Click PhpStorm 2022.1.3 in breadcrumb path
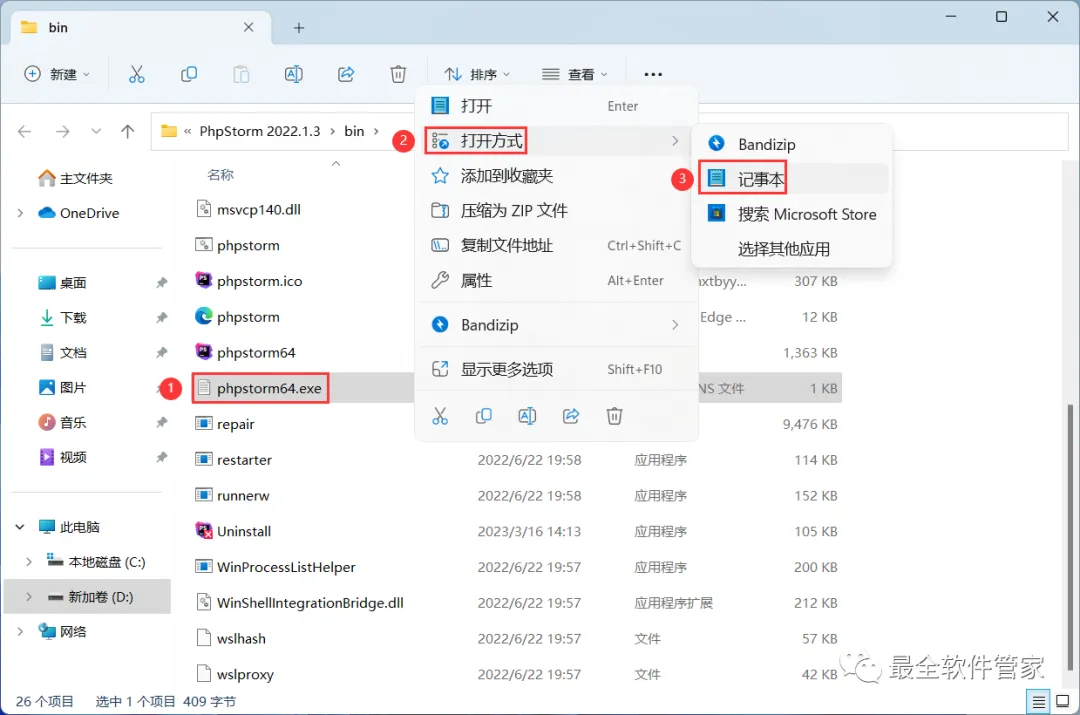The height and width of the screenshot is (715, 1080). point(260,131)
